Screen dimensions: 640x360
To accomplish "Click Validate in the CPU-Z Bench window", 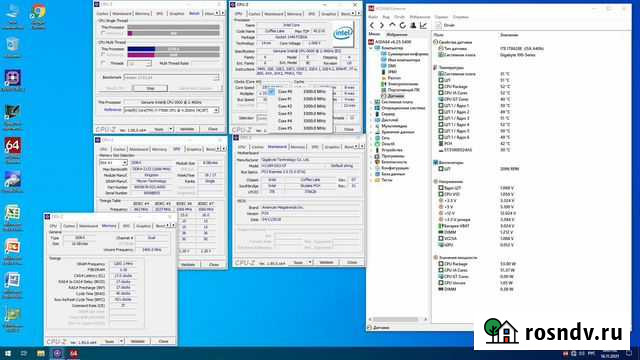I will (187, 129).
